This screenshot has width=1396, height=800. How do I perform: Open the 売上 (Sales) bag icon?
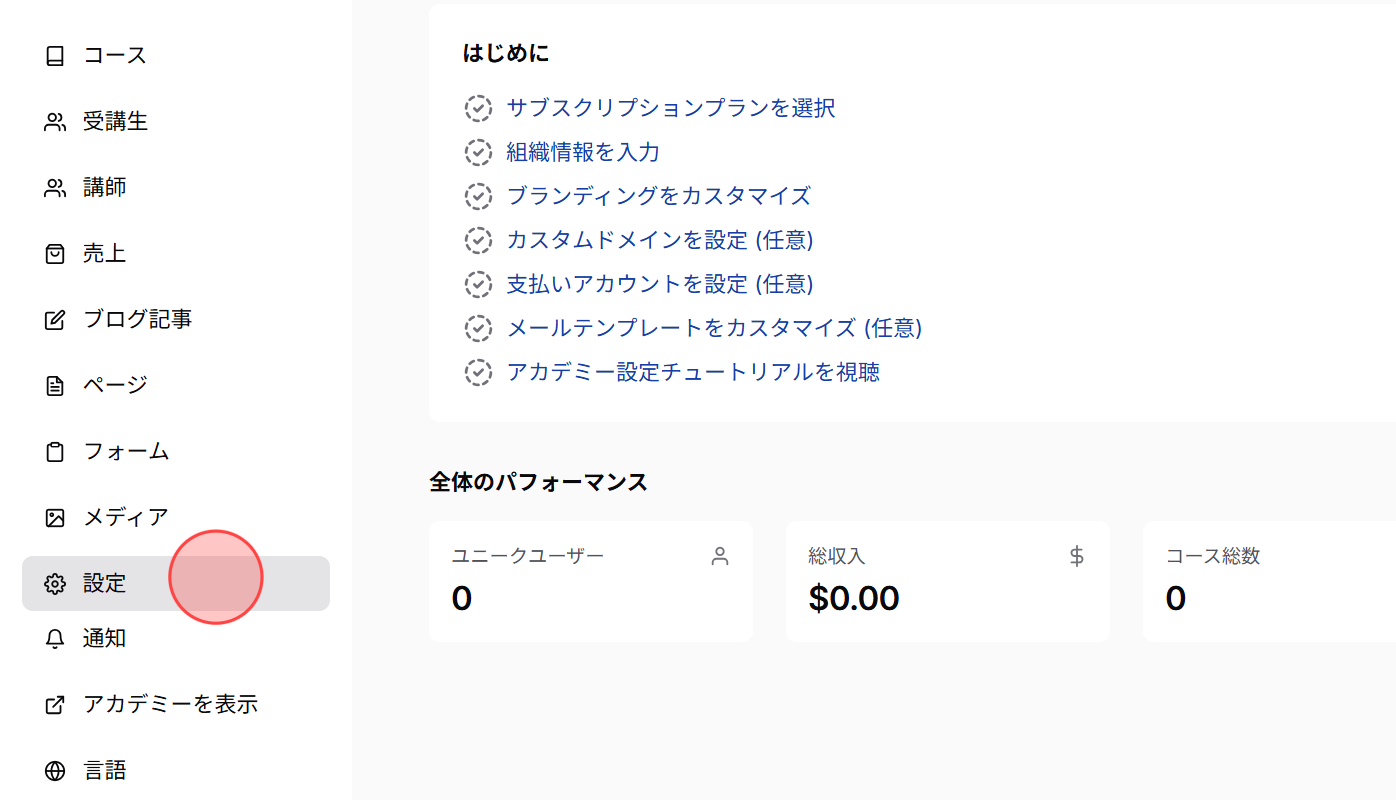53,253
